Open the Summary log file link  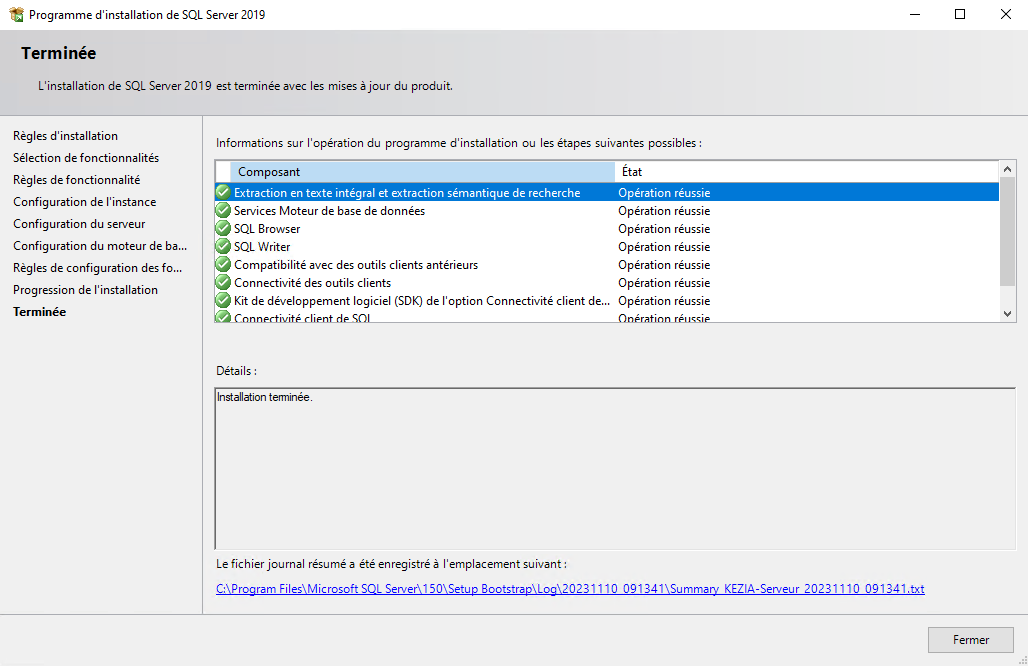coord(570,589)
